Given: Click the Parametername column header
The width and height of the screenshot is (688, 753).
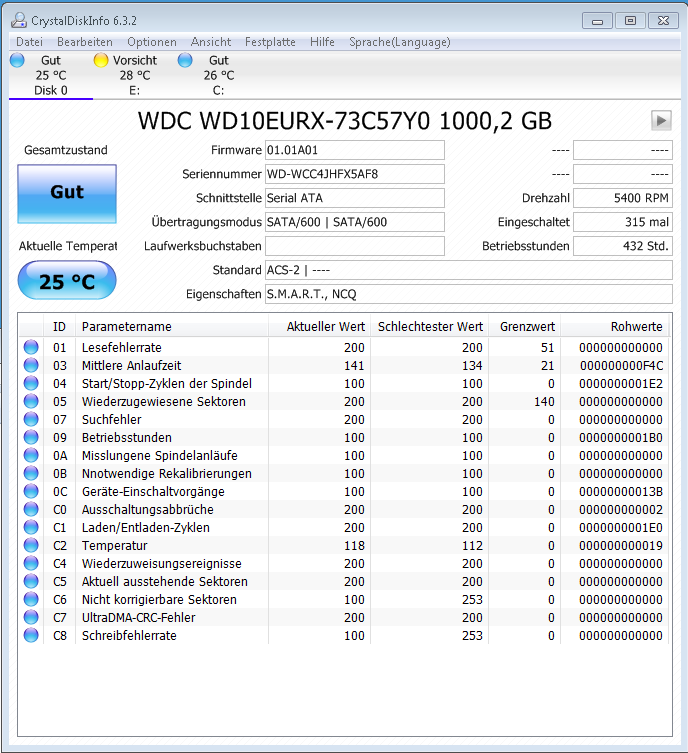Looking at the screenshot, I should (172, 327).
